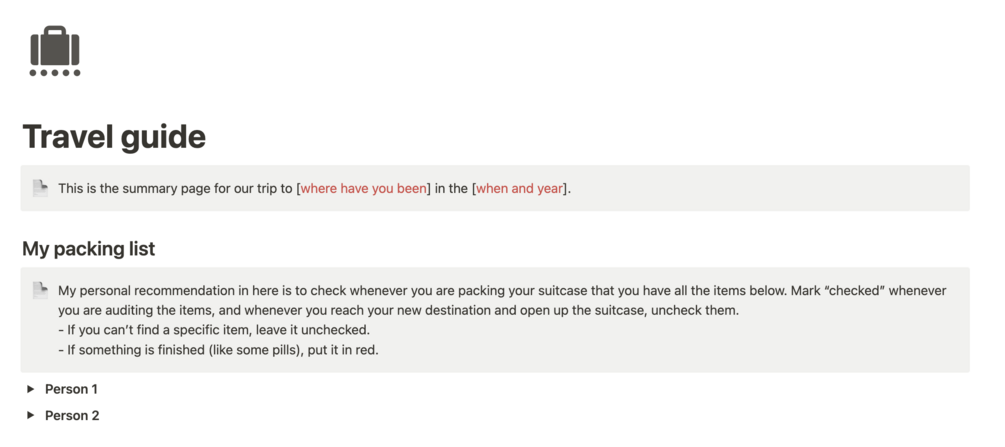This screenshot has width=1005, height=447.
Task: Select the red 'where have you been' placeholder
Action: (x=363, y=188)
